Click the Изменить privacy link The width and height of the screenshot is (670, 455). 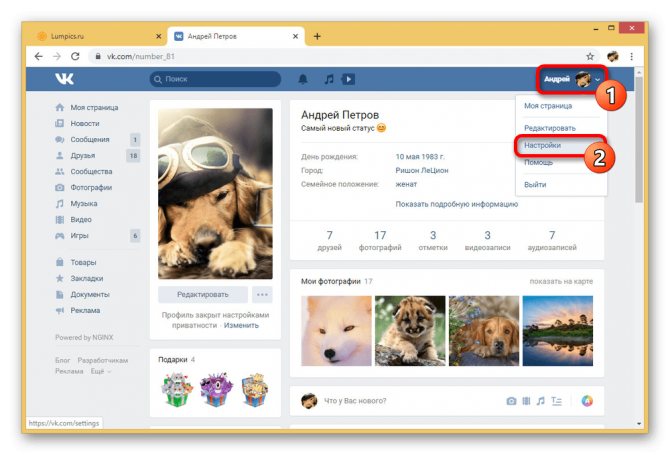point(241,326)
